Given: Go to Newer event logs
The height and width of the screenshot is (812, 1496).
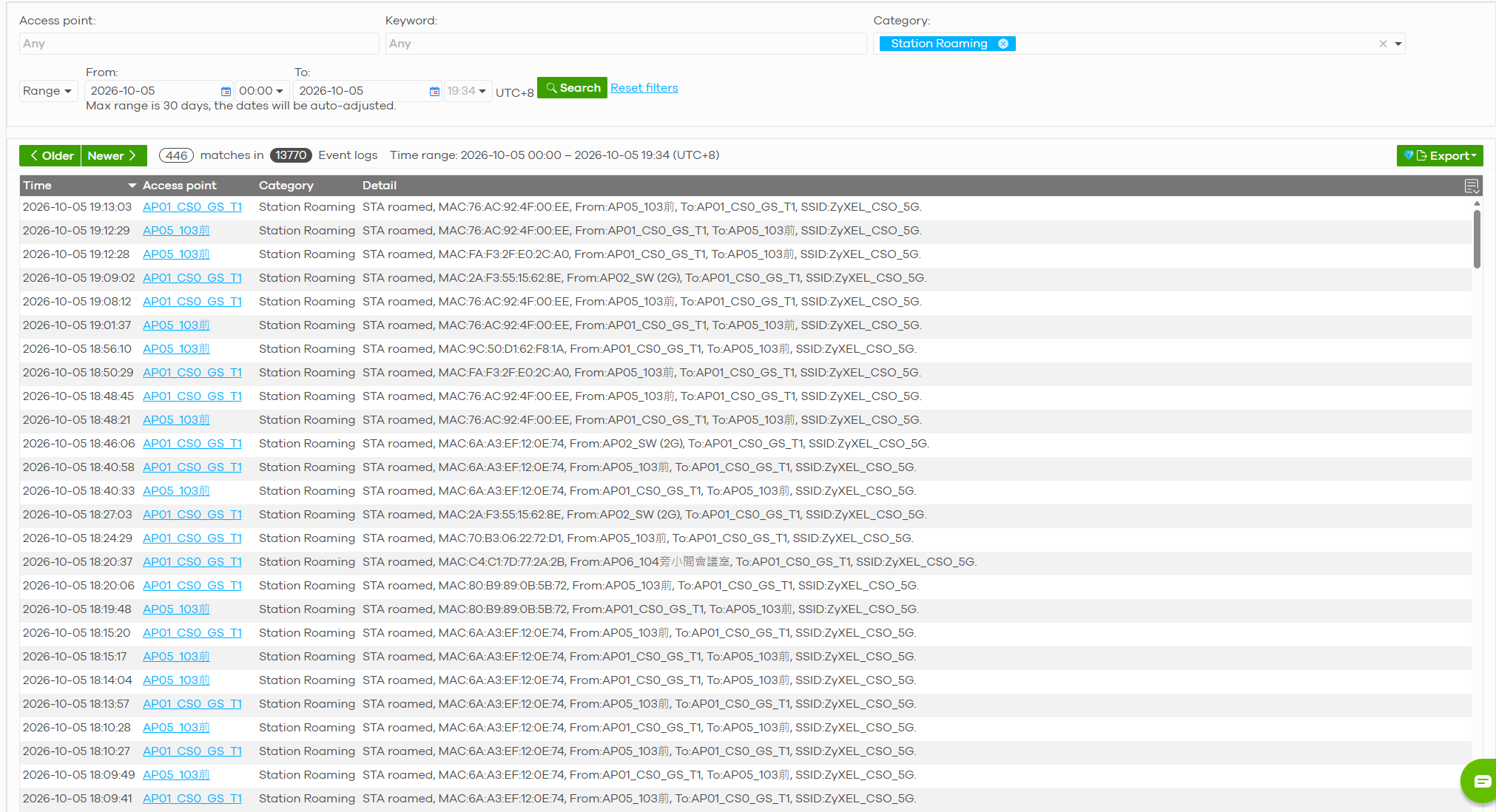Looking at the screenshot, I should click(x=114, y=155).
